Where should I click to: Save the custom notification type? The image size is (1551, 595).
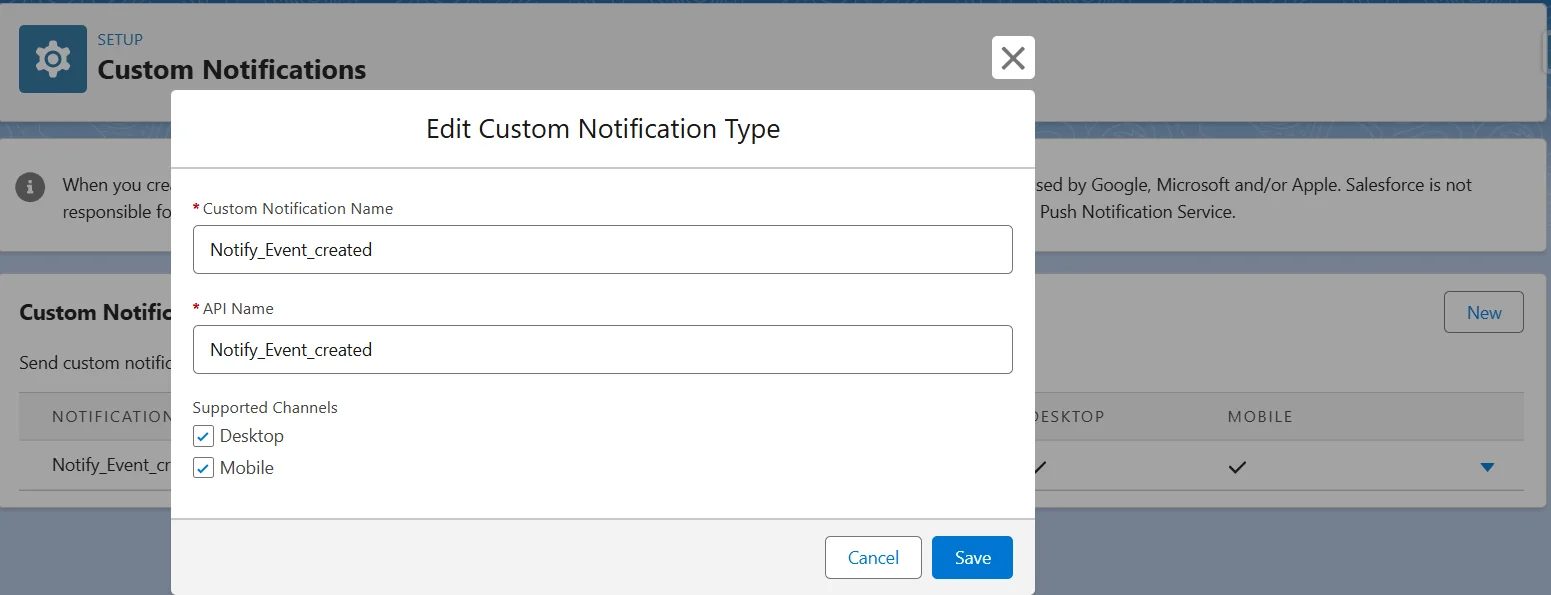pyautogui.click(x=971, y=558)
